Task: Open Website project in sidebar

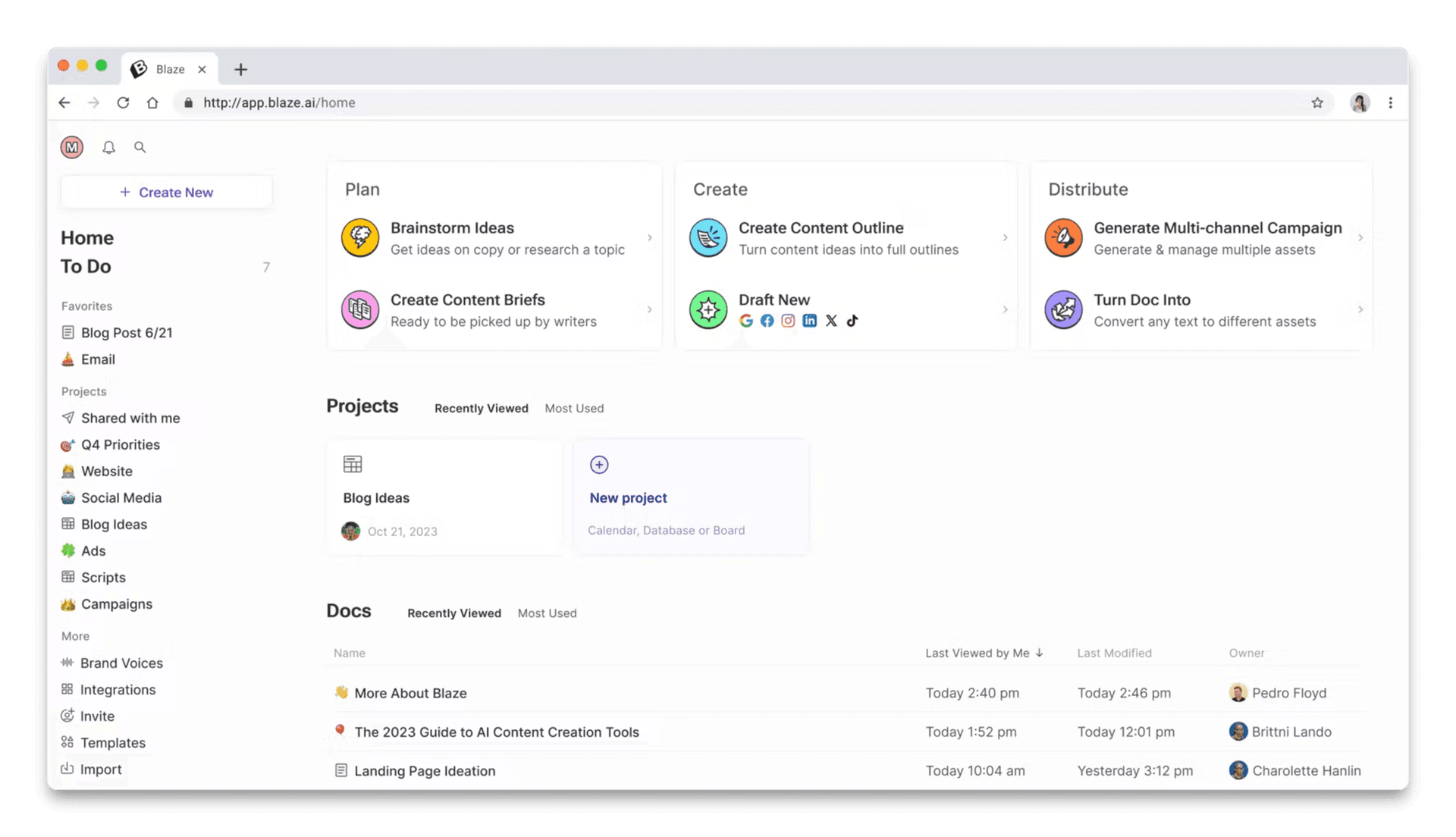Action: [x=97, y=471]
